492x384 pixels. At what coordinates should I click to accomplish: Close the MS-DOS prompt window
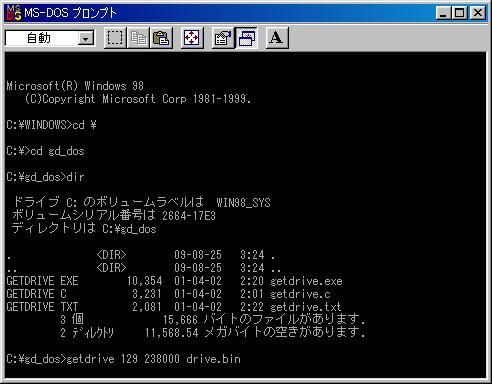click(x=478, y=13)
